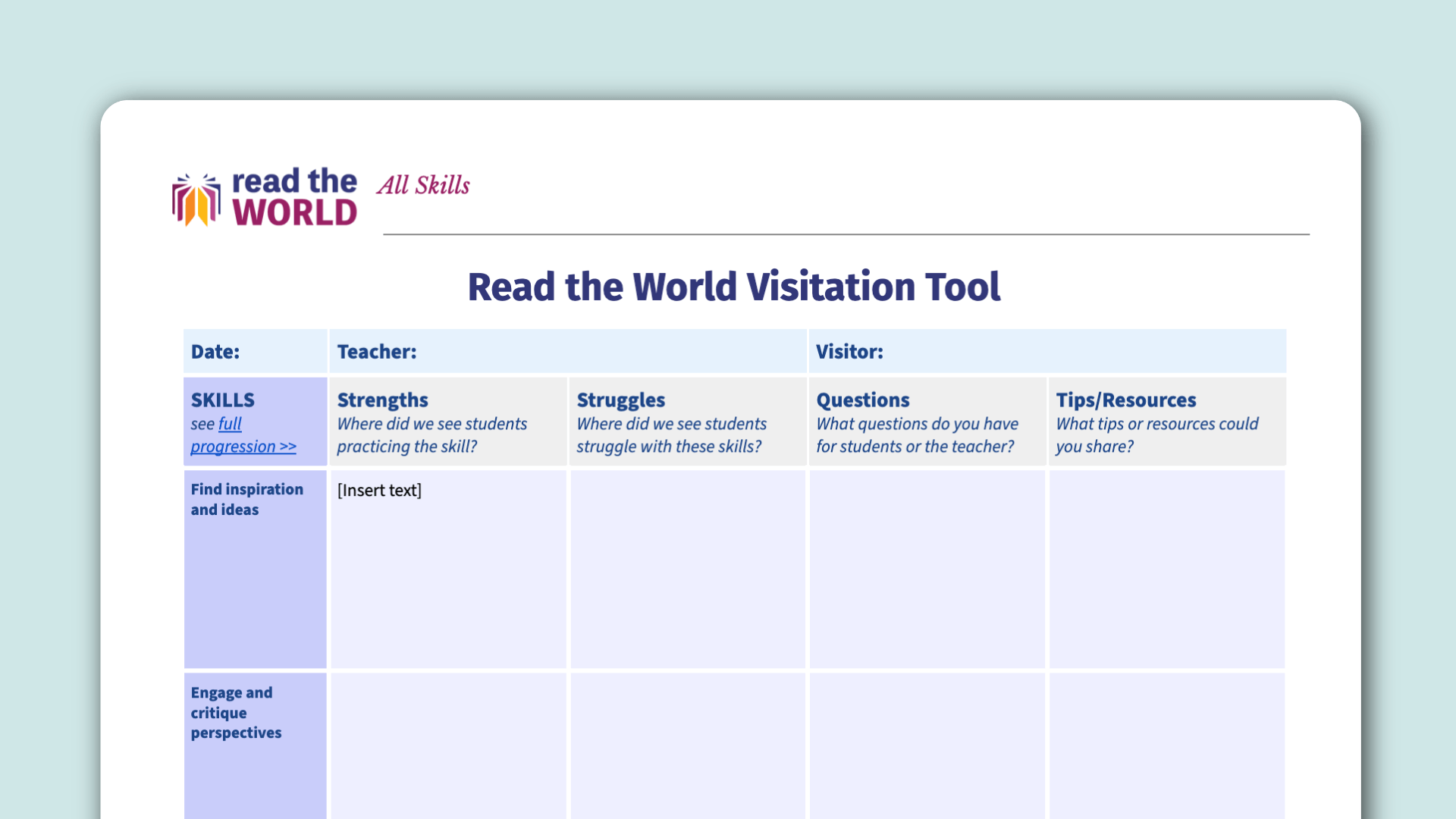Click the Read the World book logo icon
1456x819 pixels.
pos(196,200)
